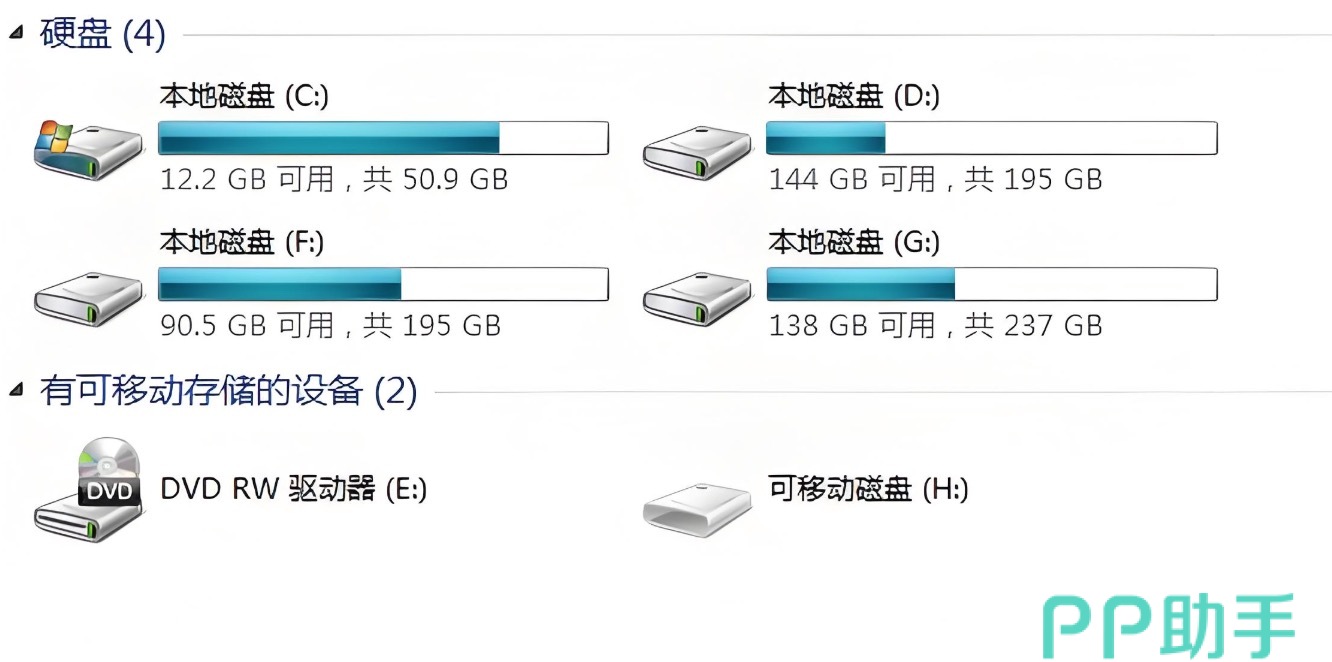Screen dimensions: 1332x662
Task: Click the PP助手 watermark logo
Action: [1169, 625]
